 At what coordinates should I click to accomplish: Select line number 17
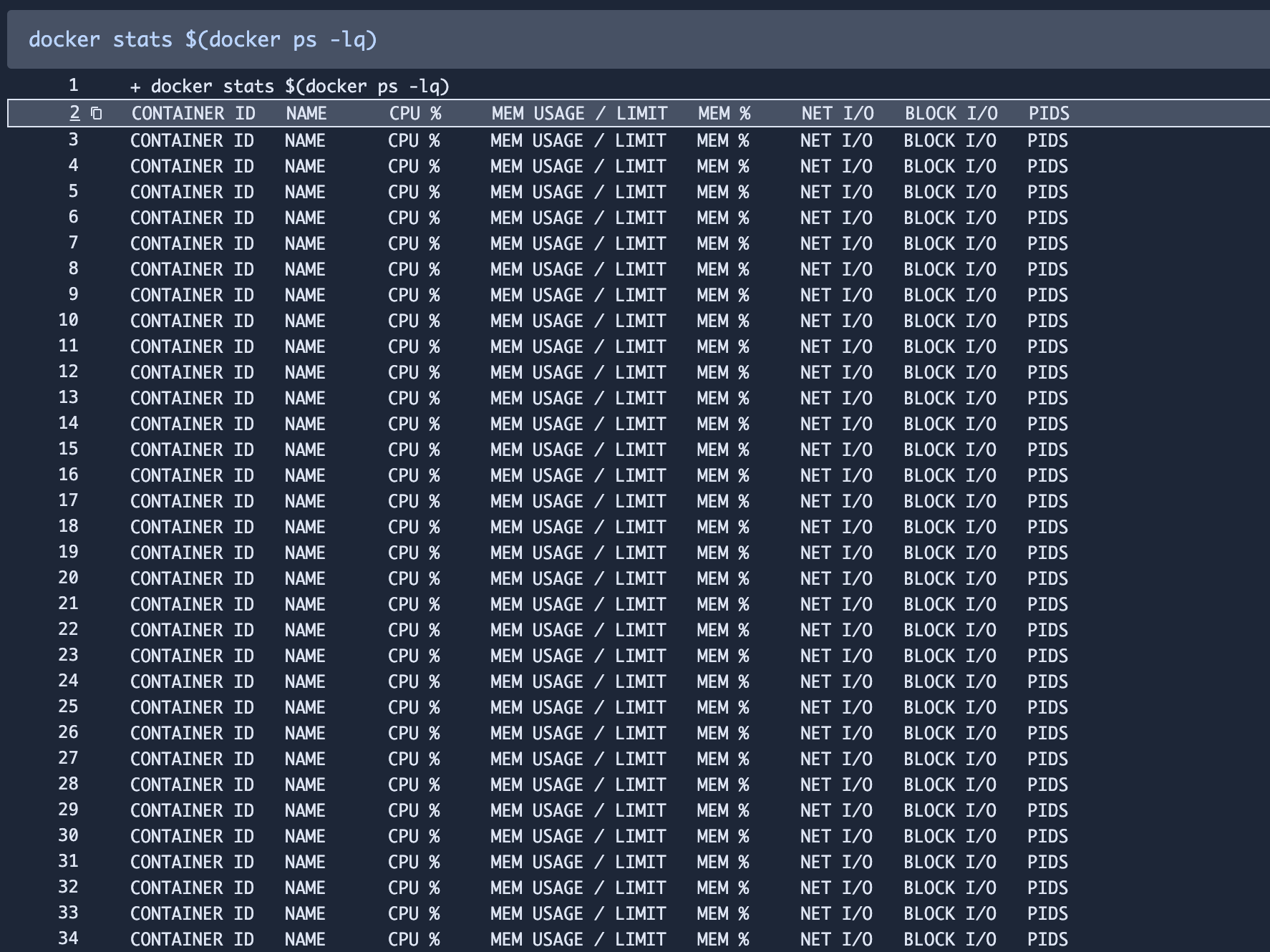click(x=69, y=501)
